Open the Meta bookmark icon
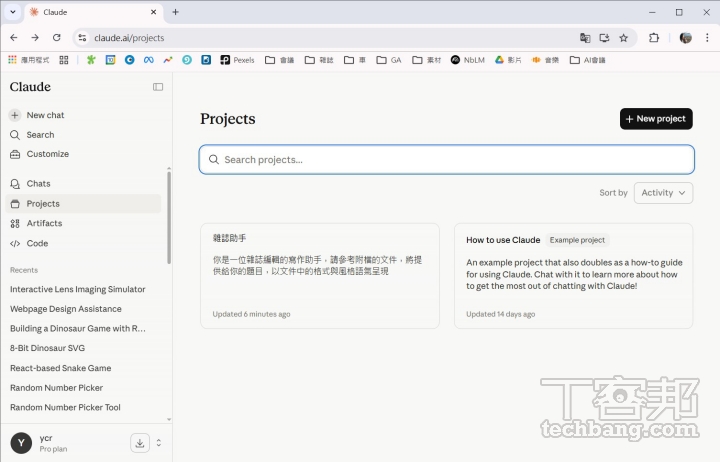This screenshot has width=720, height=462. tap(148, 60)
